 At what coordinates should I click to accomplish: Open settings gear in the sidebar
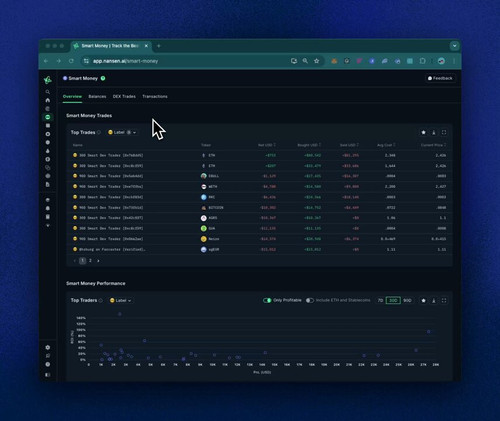(x=48, y=347)
